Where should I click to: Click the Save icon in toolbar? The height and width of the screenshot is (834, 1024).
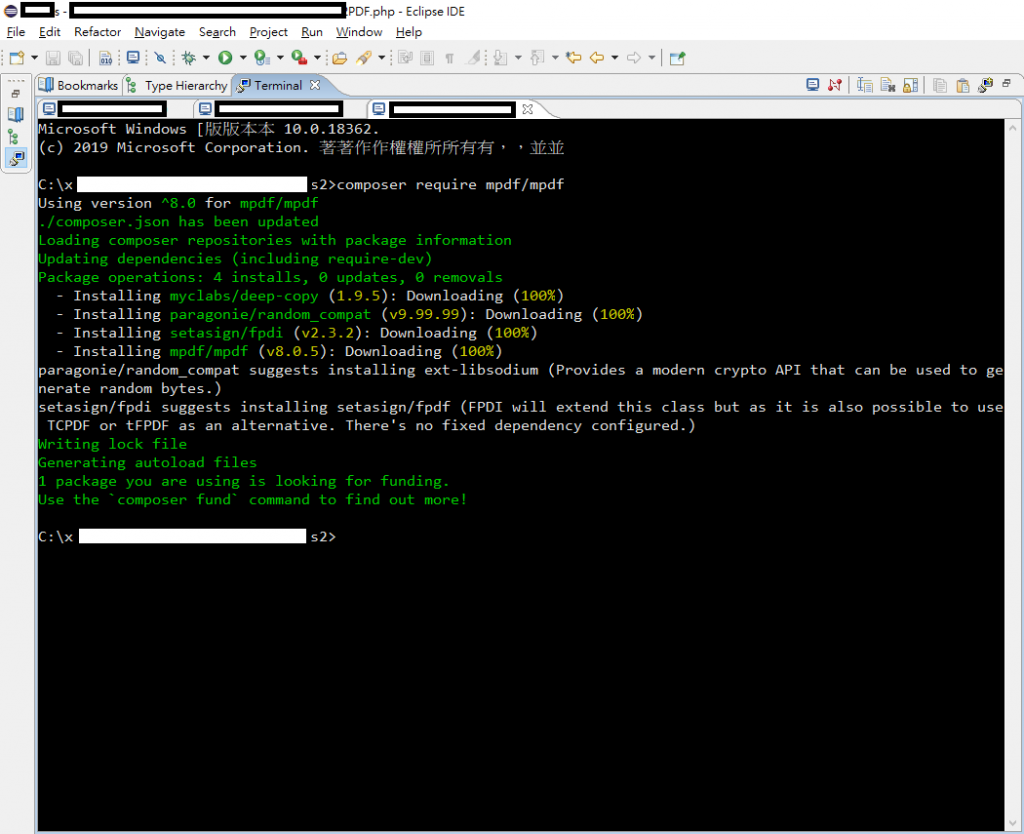click(x=53, y=58)
